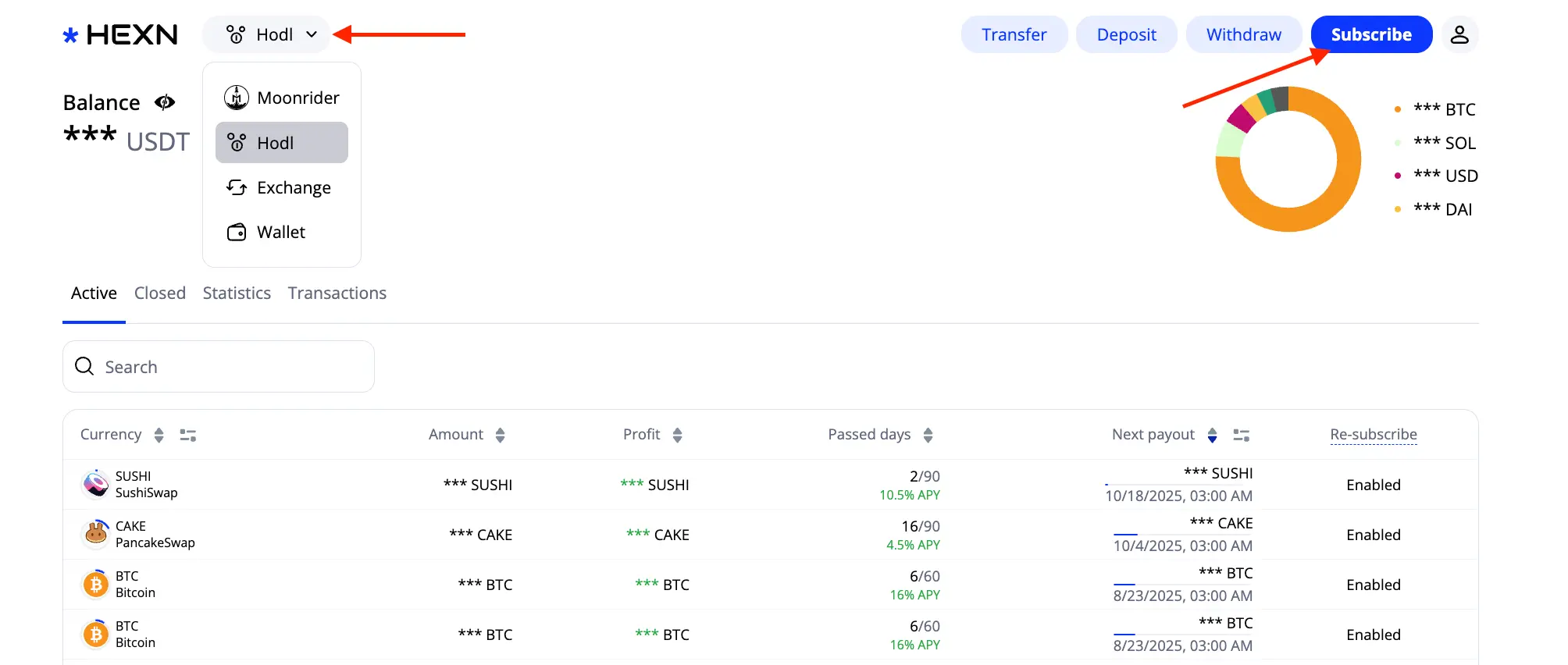Click the Currency column header
Image resolution: width=1568 pixels, height=665 pixels.
coord(111,435)
